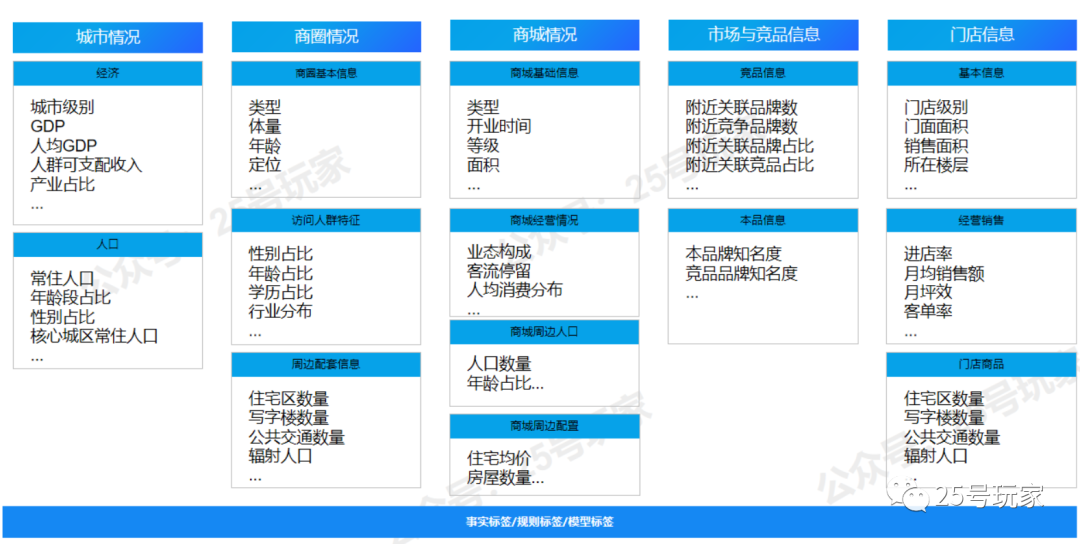The image size is (1080, 544).
Task: Click the 竞品信息 section title bar
Action: click(x=763, y=73)
